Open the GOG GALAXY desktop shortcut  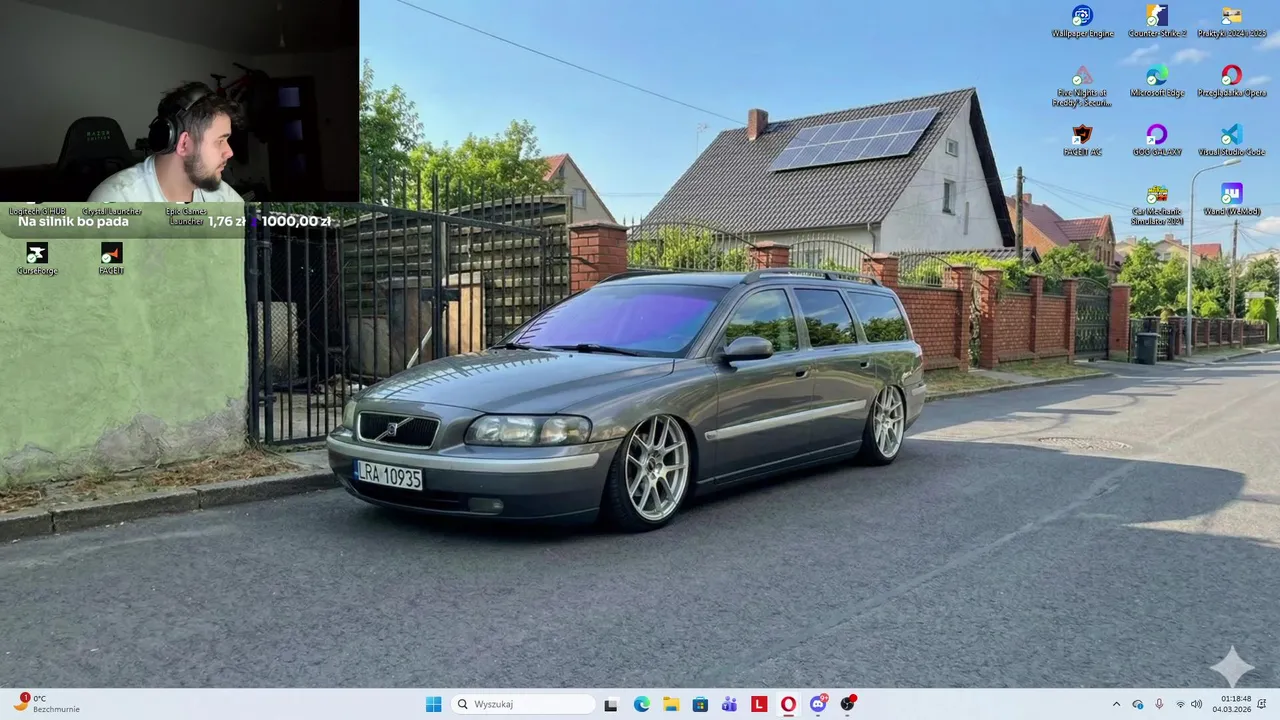[x=1157, y=140]
